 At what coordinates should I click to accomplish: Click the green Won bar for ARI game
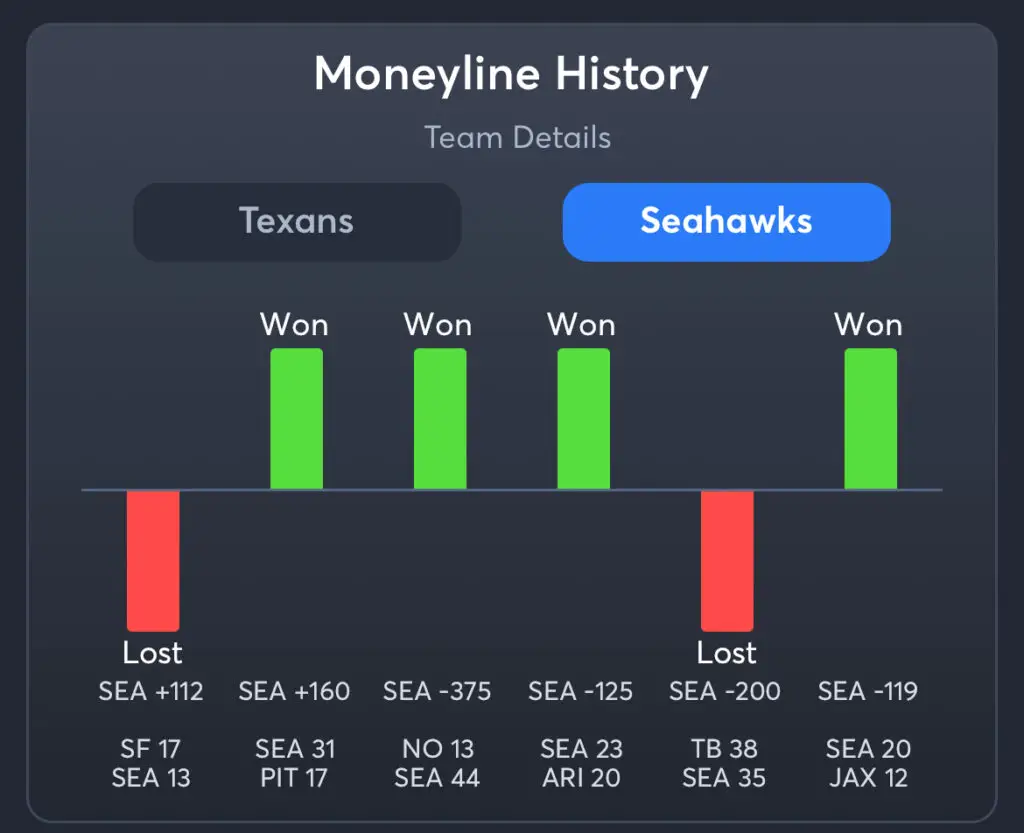(583, 418)
